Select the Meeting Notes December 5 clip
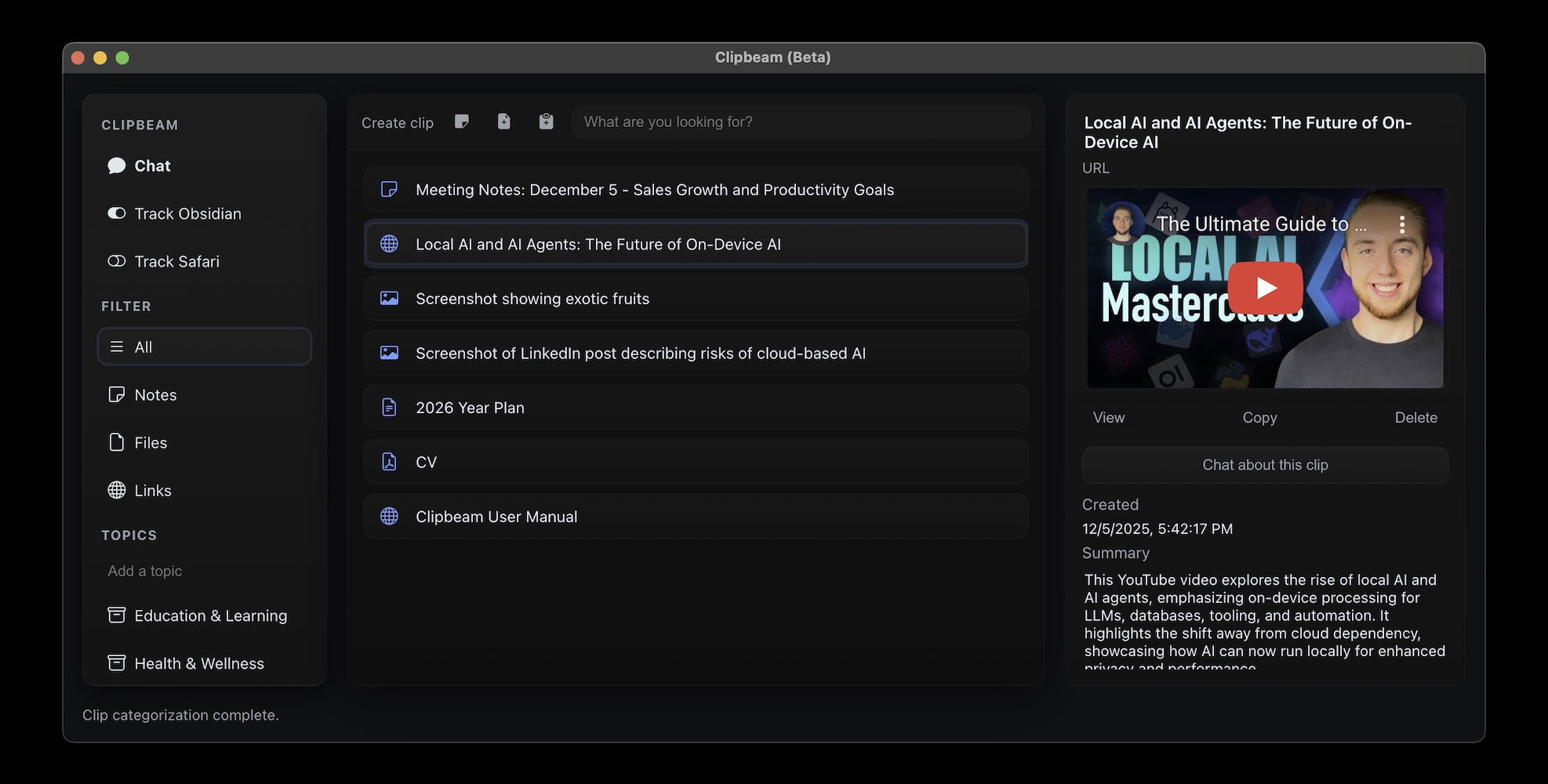 (695, 189)
